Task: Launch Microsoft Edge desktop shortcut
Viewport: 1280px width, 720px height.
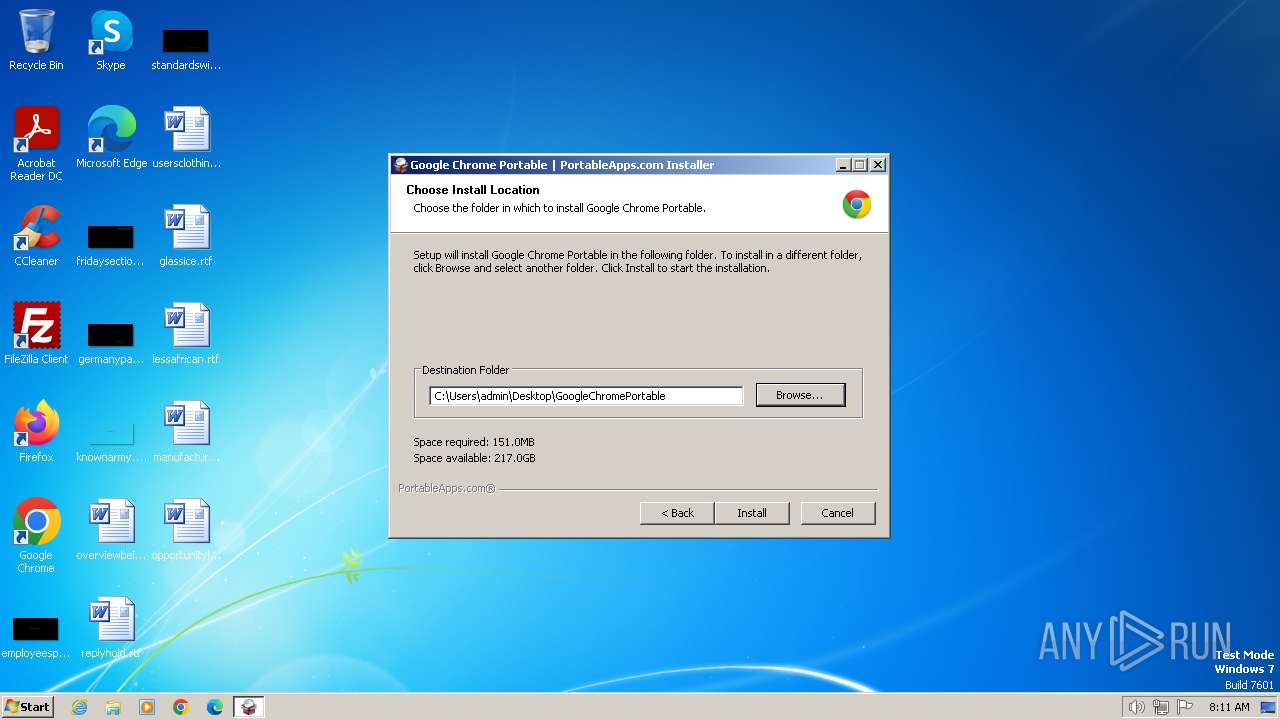Action: pyautogui.click(x=111, y=137)
